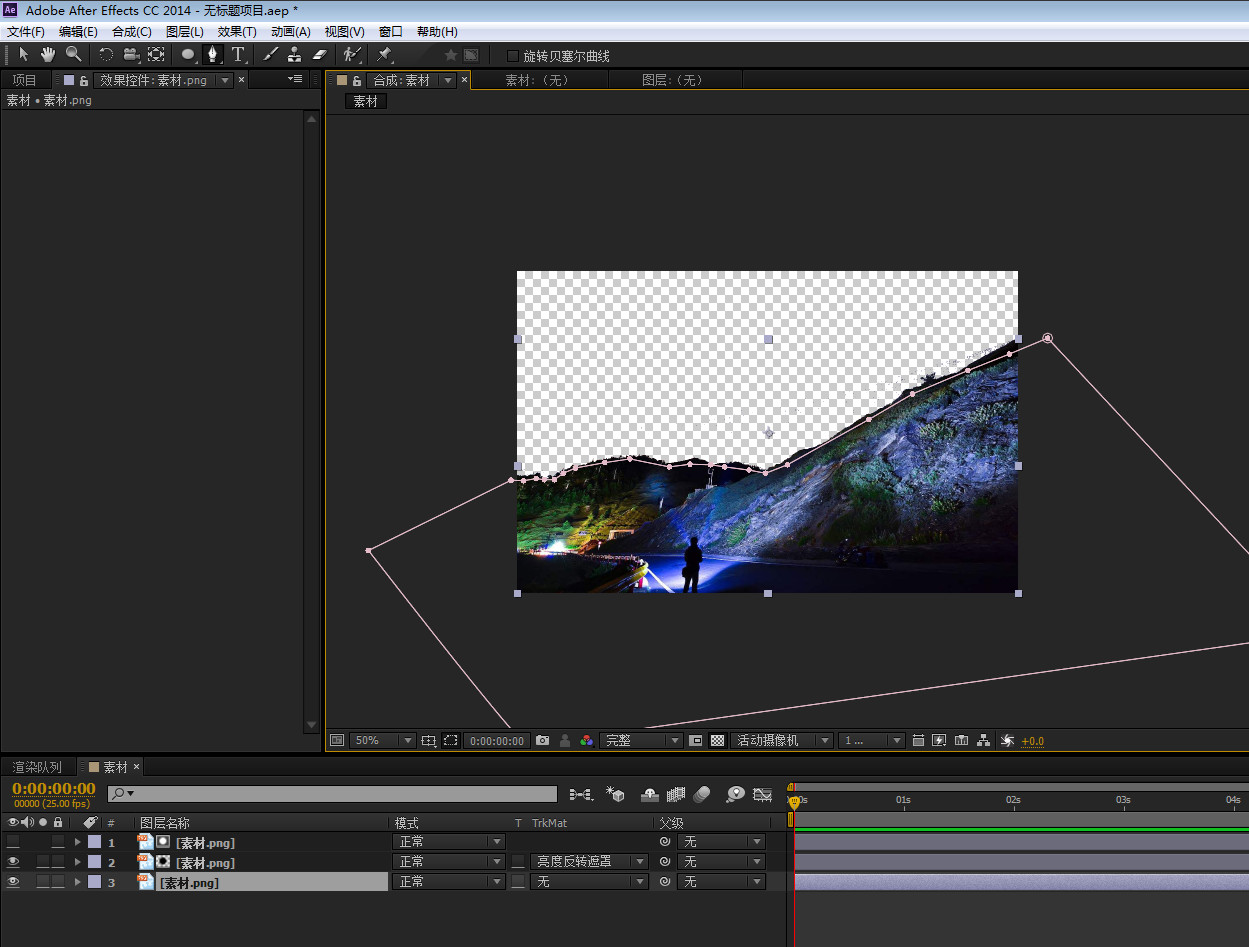
Task: Select the Pen tool
Action: tap(212, 55)
